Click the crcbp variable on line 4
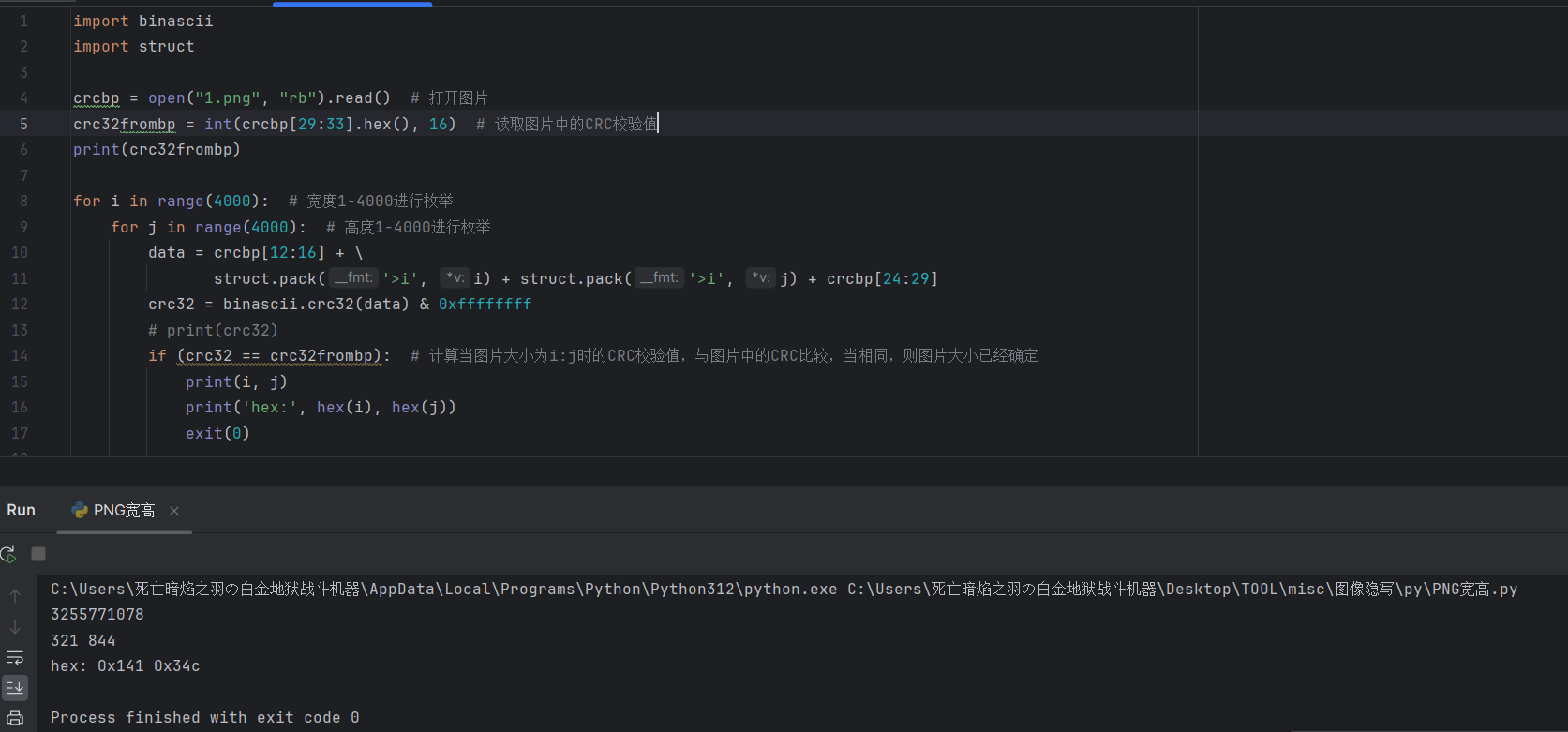The height and width of the screenshot is (732, 1568). tap(97, 97)
